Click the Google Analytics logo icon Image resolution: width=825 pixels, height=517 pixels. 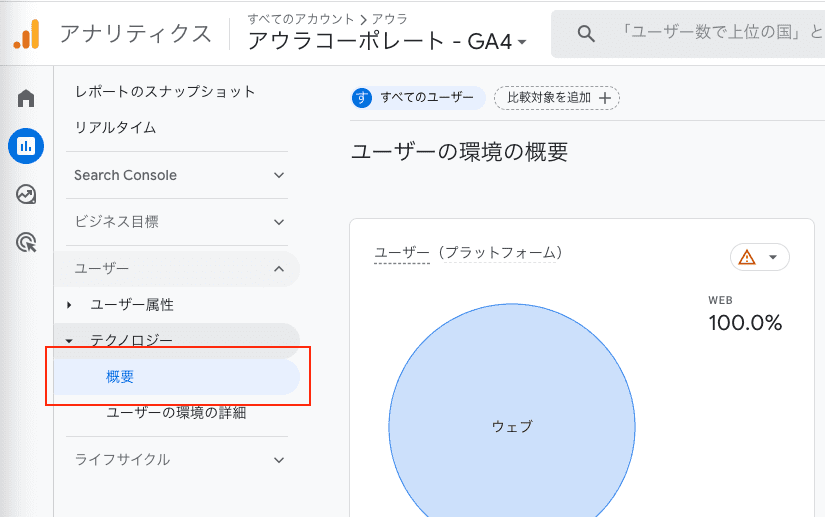click(27, 35)
